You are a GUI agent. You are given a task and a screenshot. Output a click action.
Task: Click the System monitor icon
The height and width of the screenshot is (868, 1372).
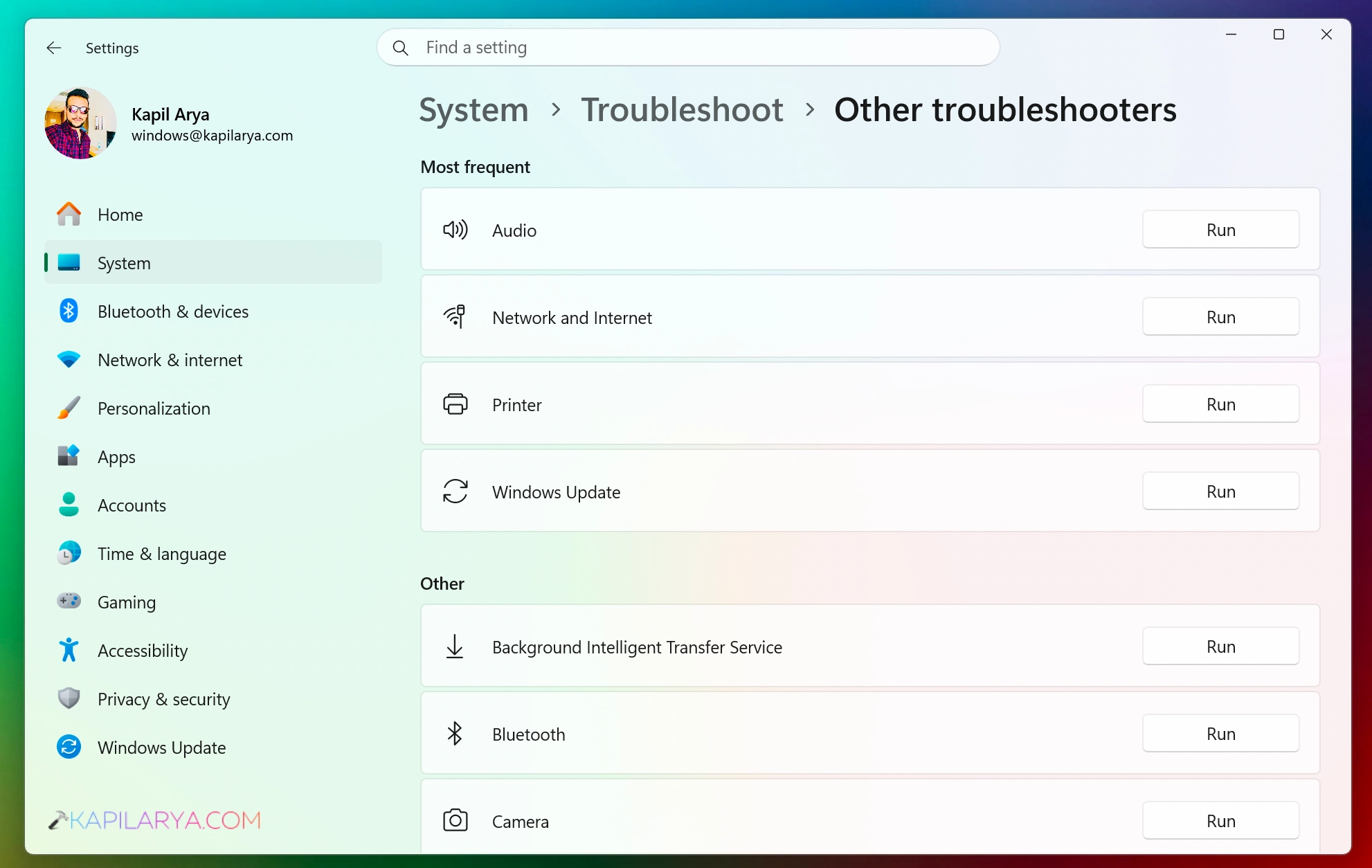pos(69,263)
